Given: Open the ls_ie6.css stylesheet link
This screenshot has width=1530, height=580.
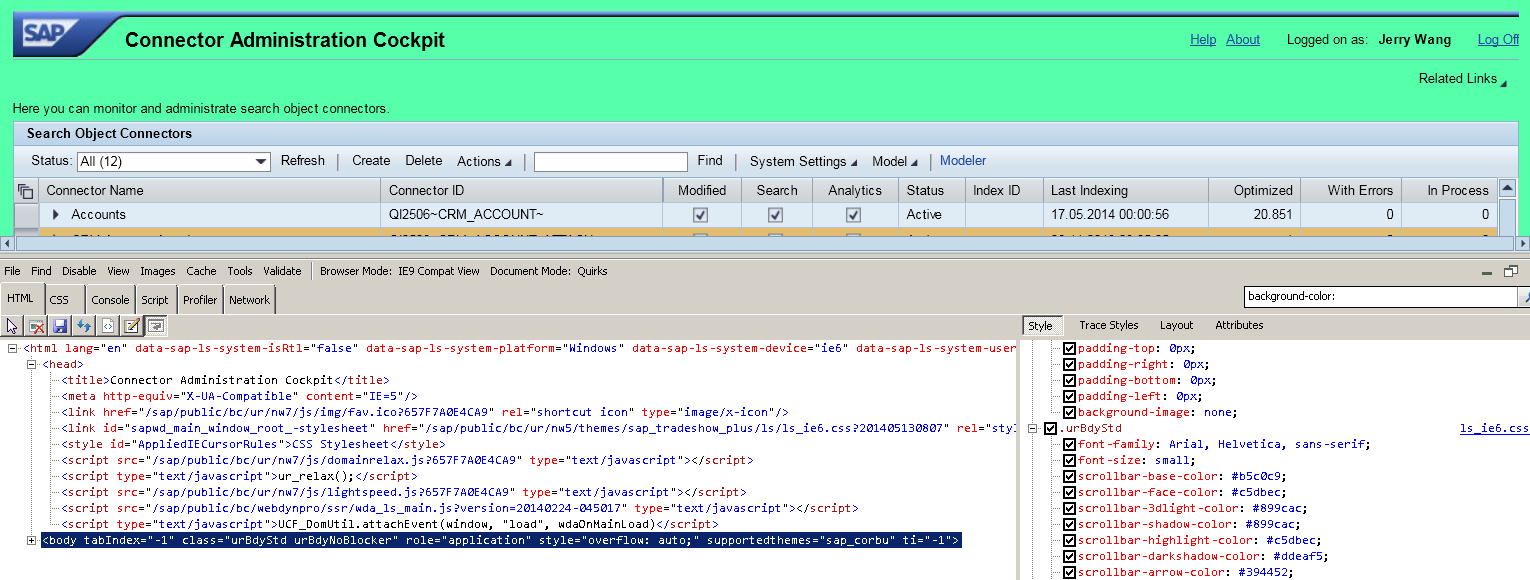Looking at the screenshot, I should tap(1494, 428).
